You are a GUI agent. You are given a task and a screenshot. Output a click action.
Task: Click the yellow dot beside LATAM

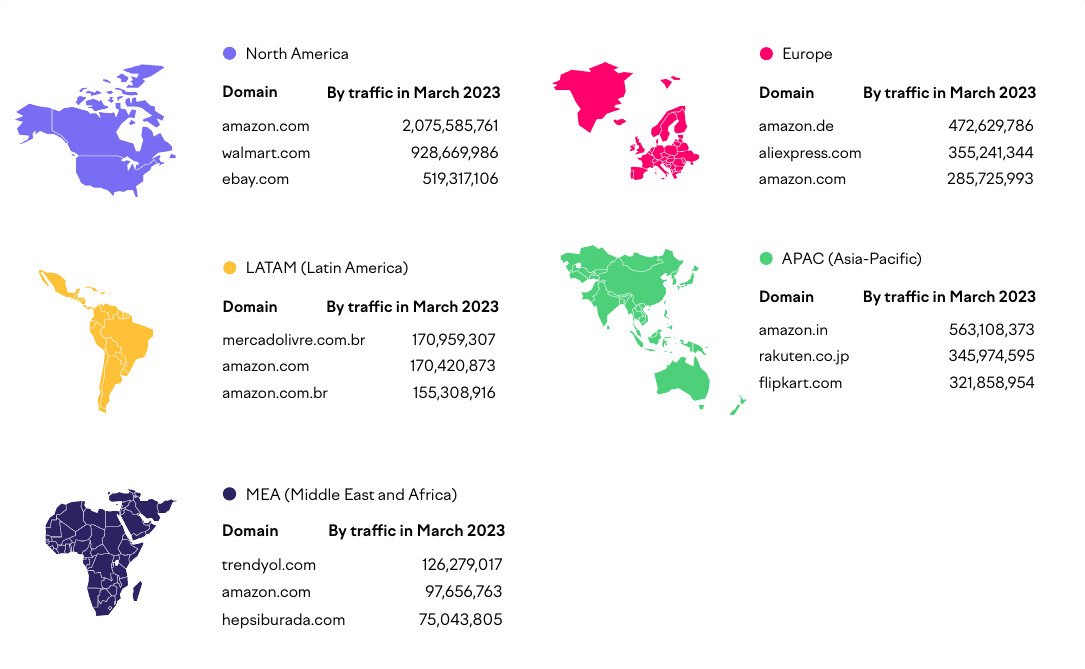230,268
